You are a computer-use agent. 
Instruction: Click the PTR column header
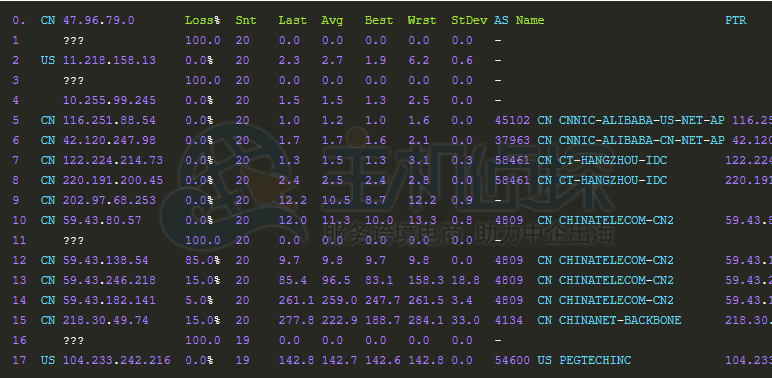tap(736, 21)
